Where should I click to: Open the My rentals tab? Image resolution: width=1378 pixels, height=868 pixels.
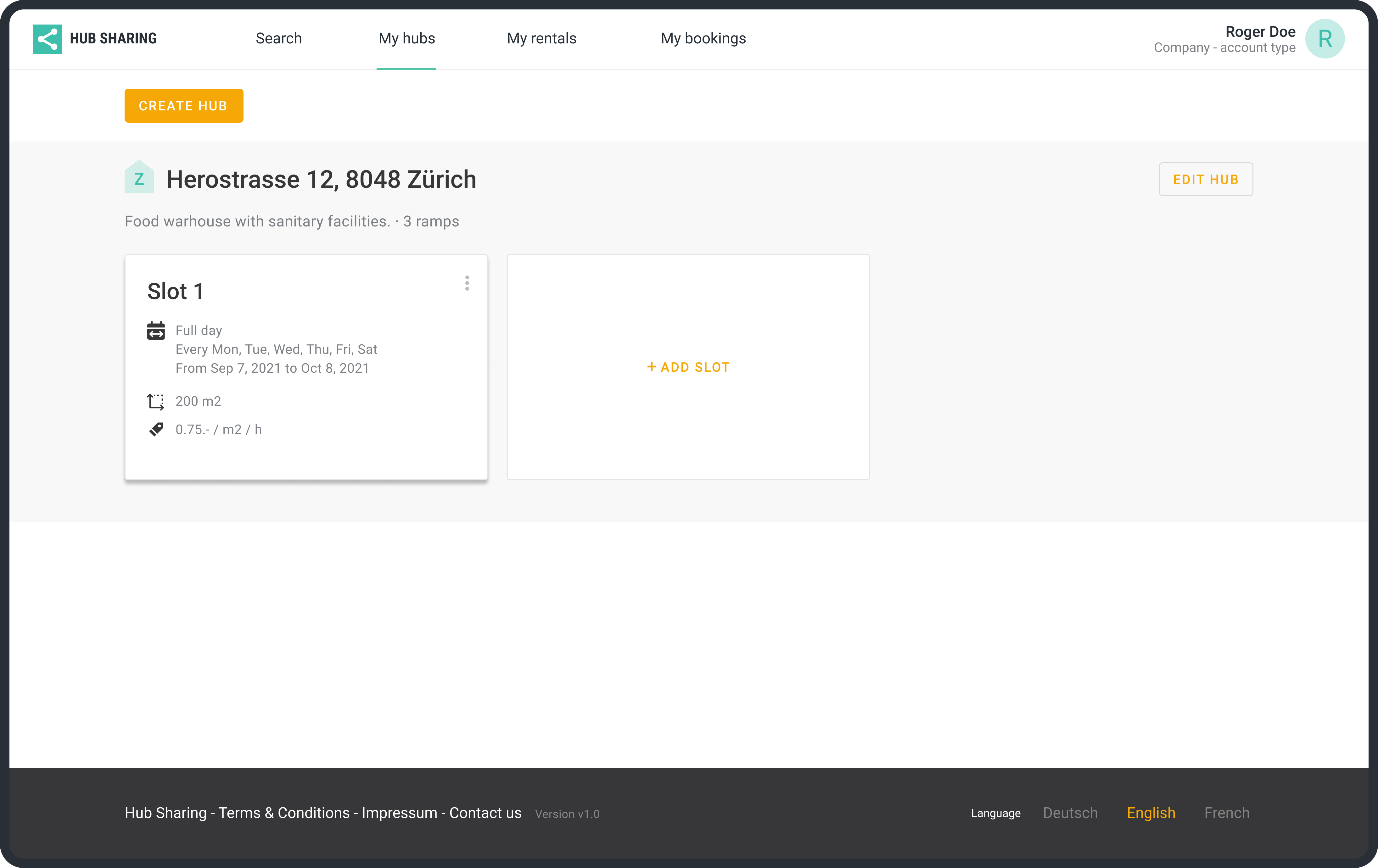click(541, 38)
